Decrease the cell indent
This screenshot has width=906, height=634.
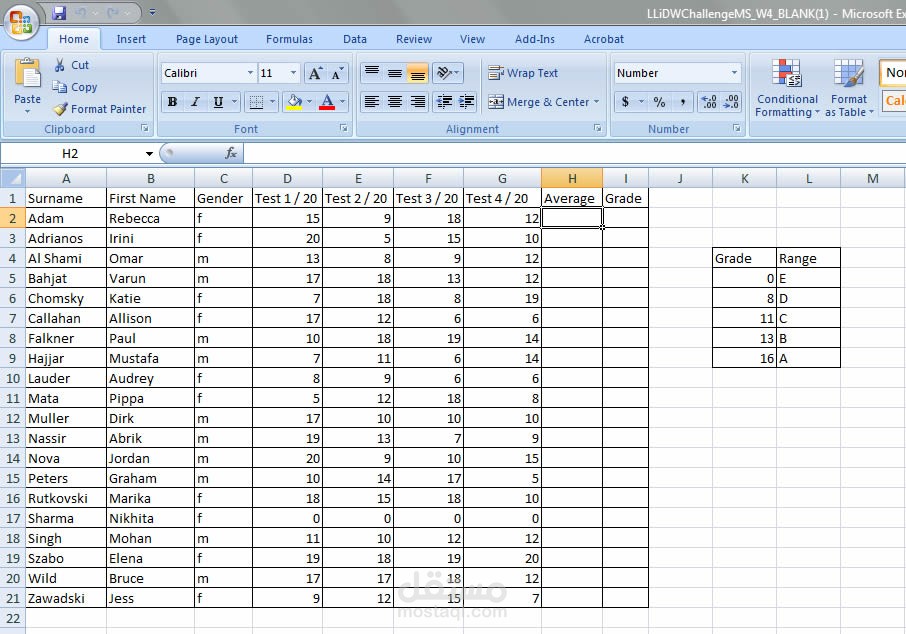tap(444, 102)
